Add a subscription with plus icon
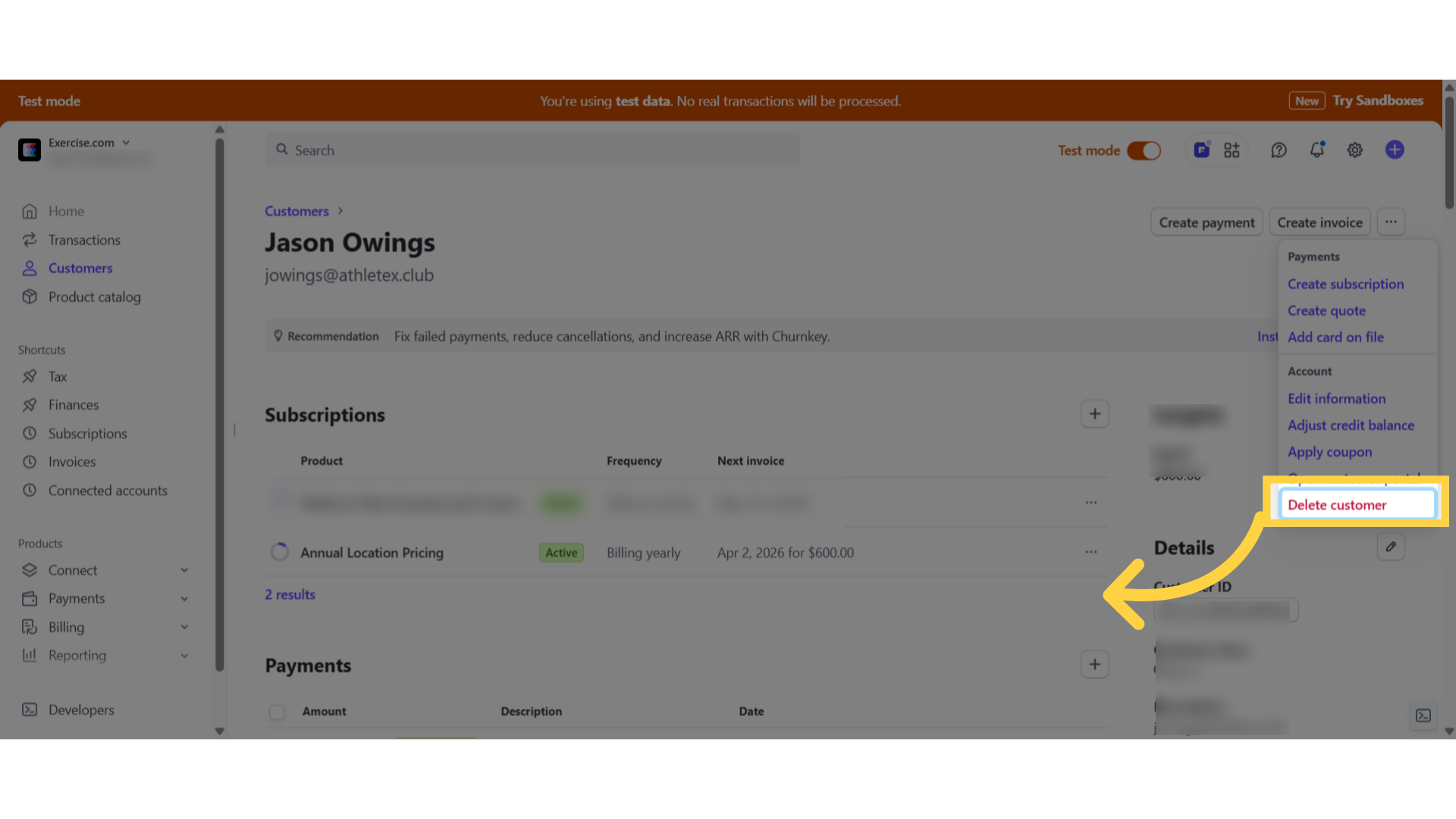Viewport: 1456px width, 819px height. point(1095,414)
